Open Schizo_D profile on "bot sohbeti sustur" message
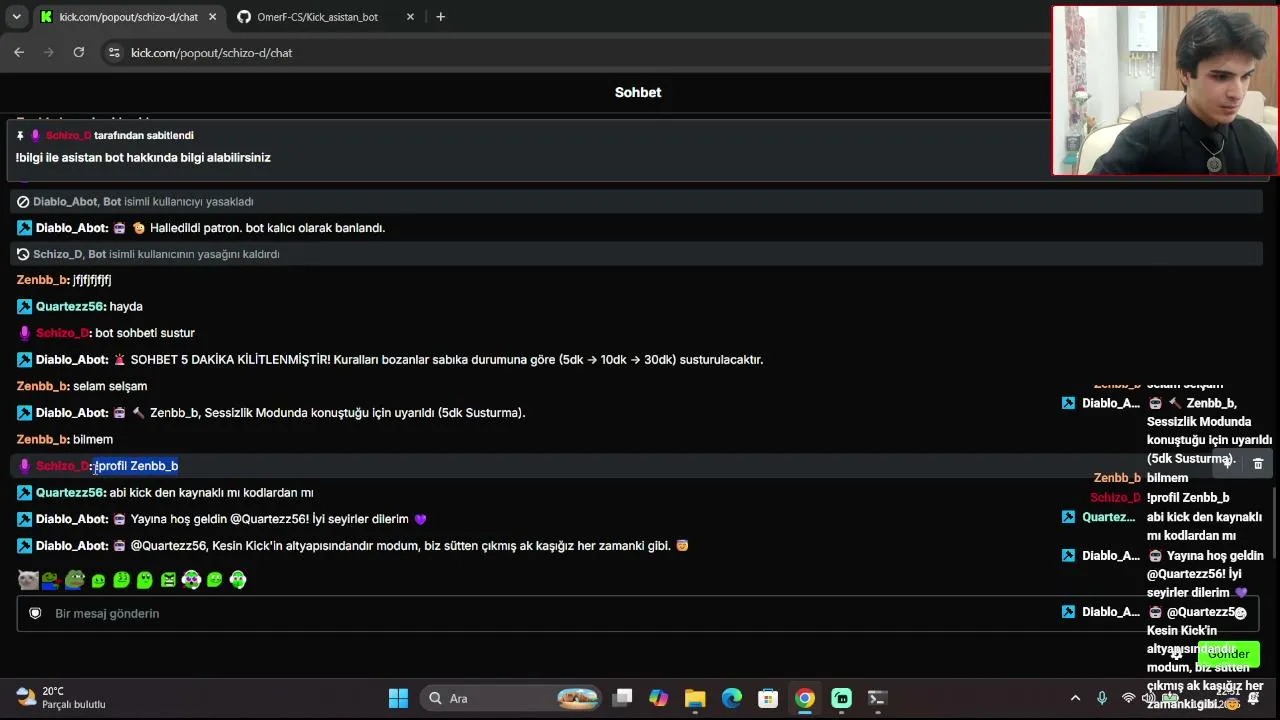This screenshot has width=1280, height=720. [x=63, y=333]
